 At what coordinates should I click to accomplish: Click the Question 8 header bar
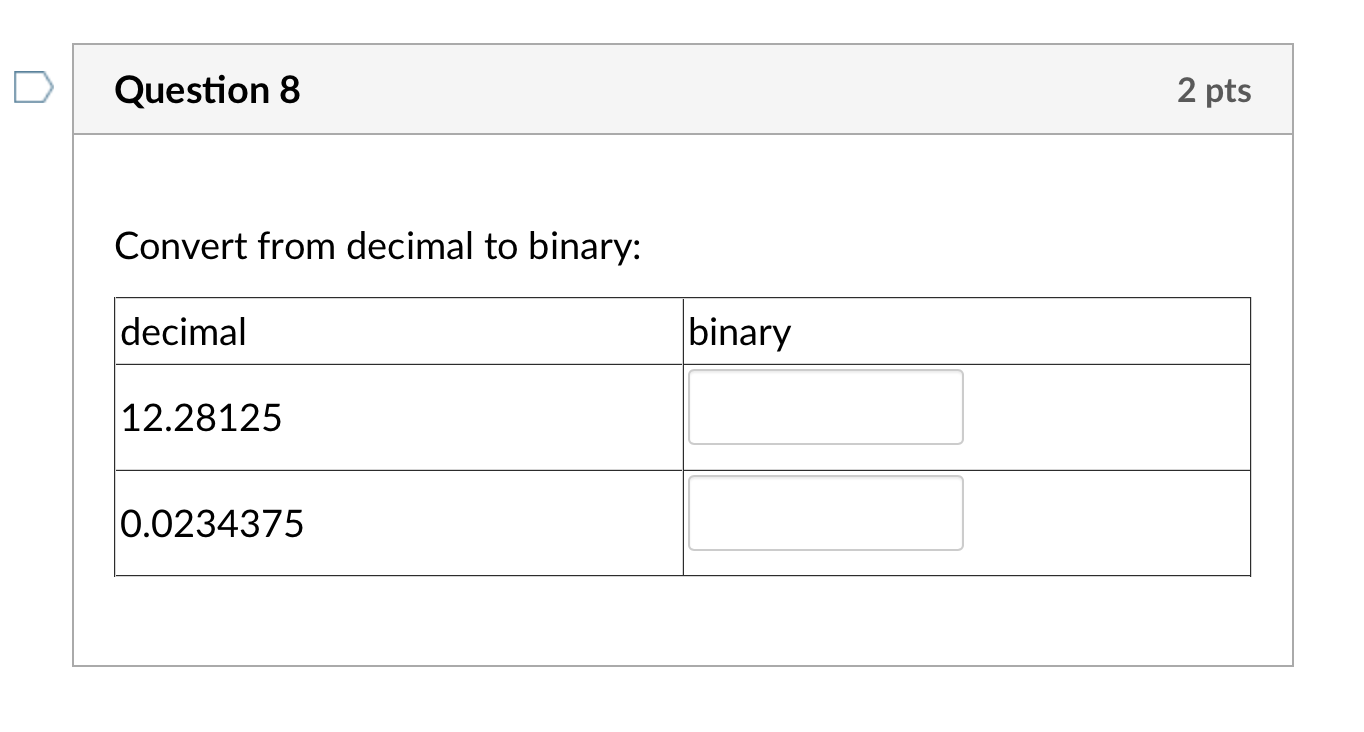coord(683,89)
